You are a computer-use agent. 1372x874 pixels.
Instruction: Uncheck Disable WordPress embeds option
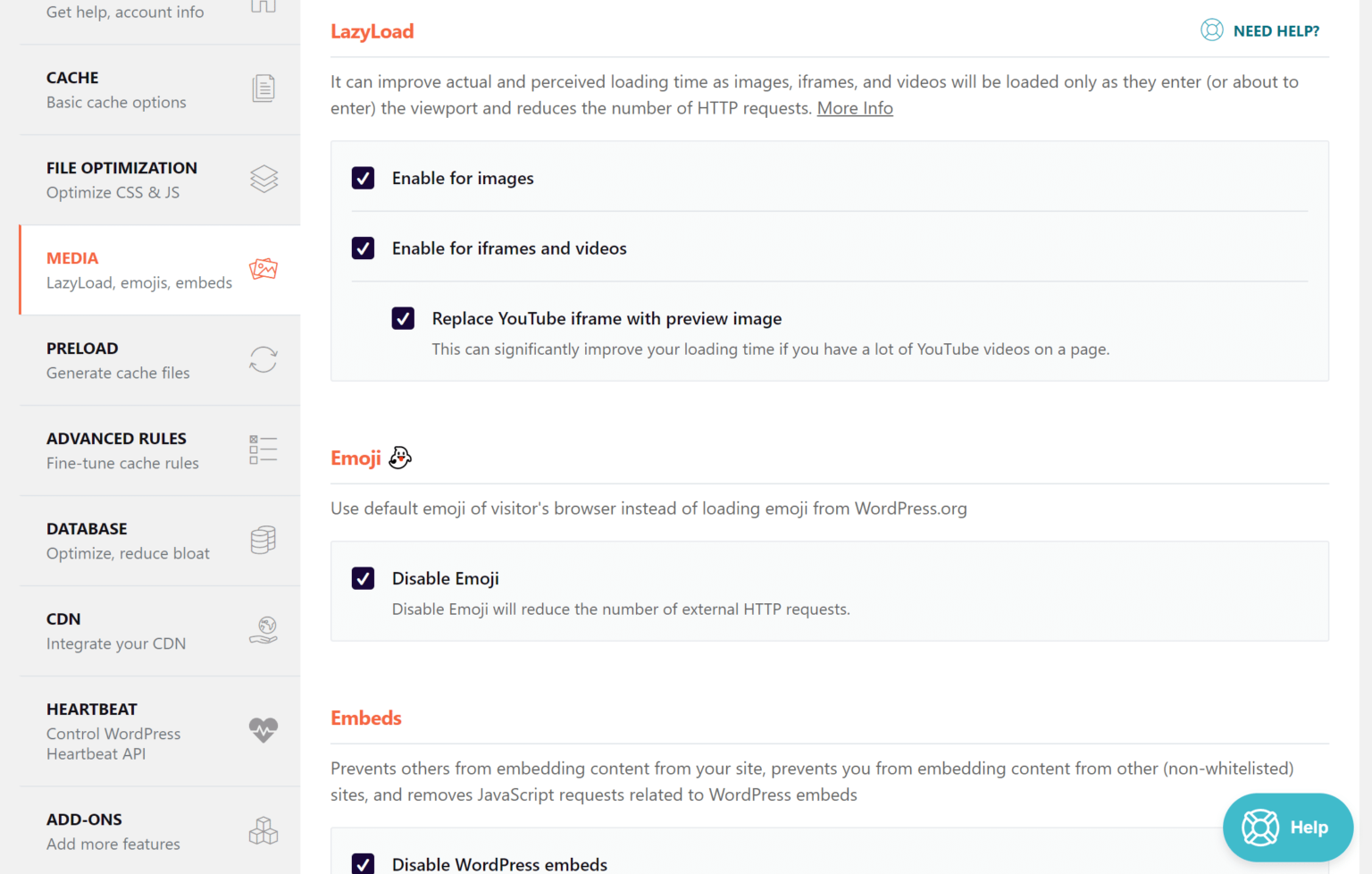tap(363, 863)
